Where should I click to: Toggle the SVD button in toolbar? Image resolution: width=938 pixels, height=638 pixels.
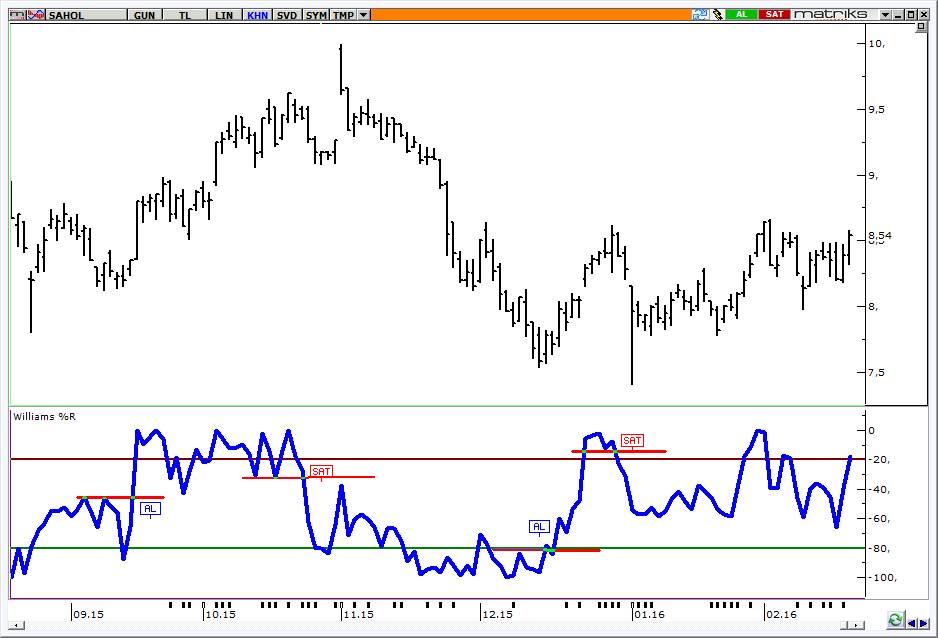(287, 15)
